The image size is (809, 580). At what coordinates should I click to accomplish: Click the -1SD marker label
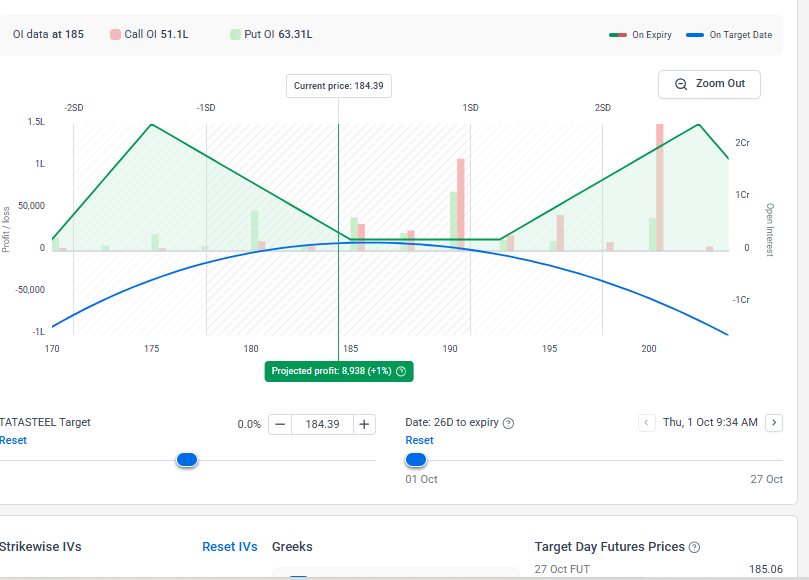(x=206, y=108)
